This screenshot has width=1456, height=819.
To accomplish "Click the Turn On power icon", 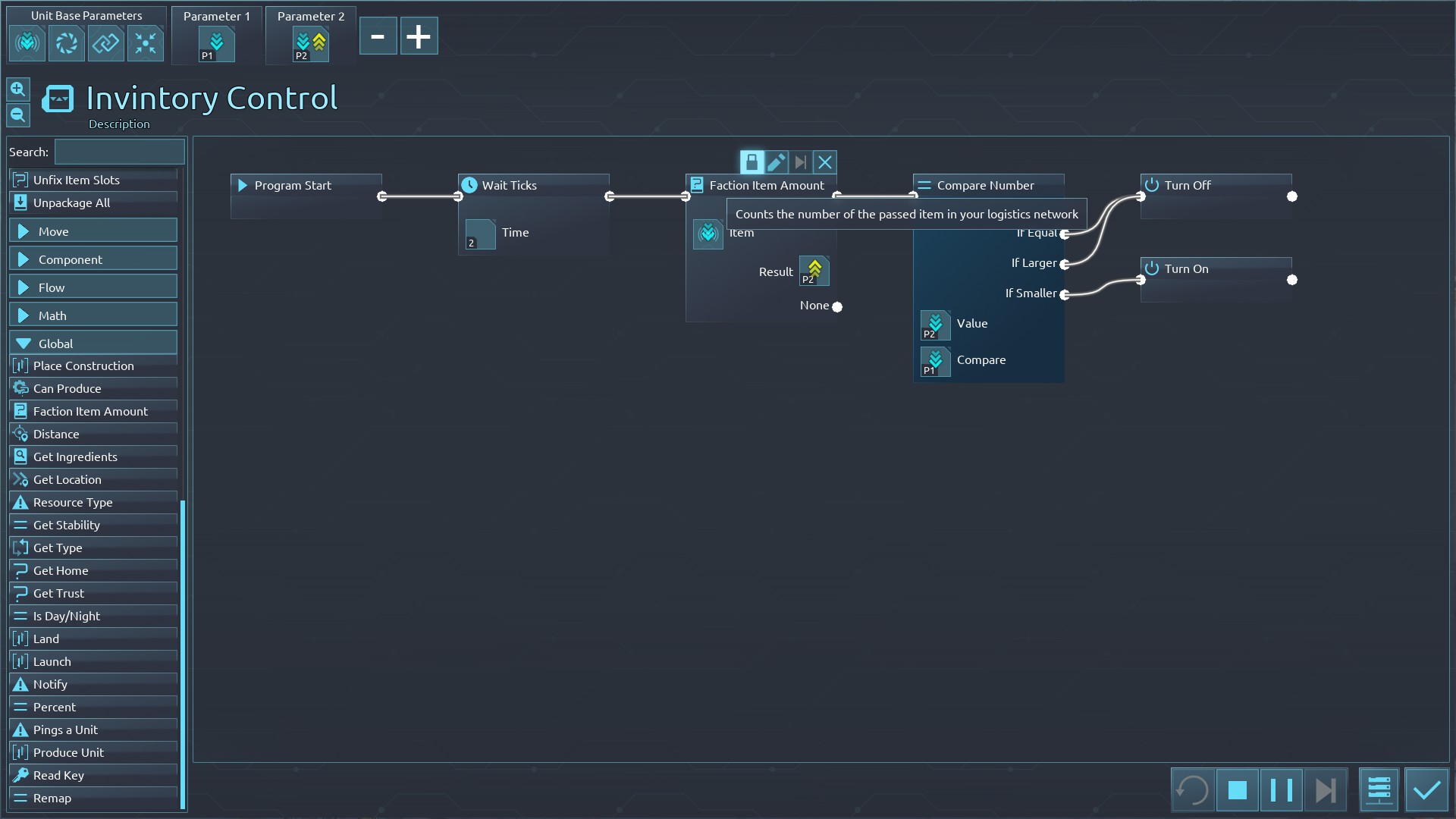I will [1151, 268].
